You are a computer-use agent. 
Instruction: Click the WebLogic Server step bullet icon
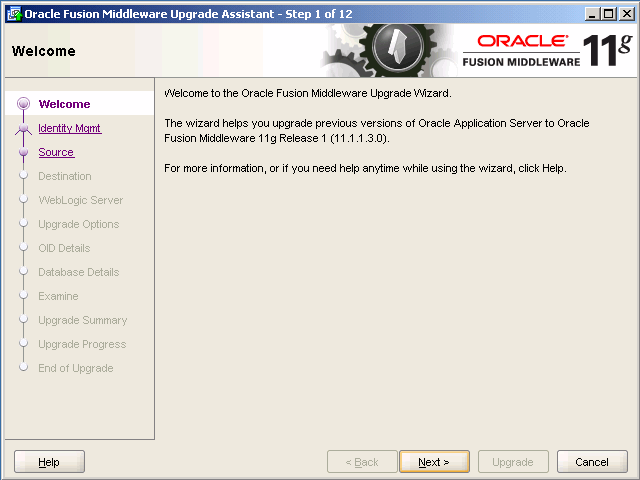coord(23,199)
